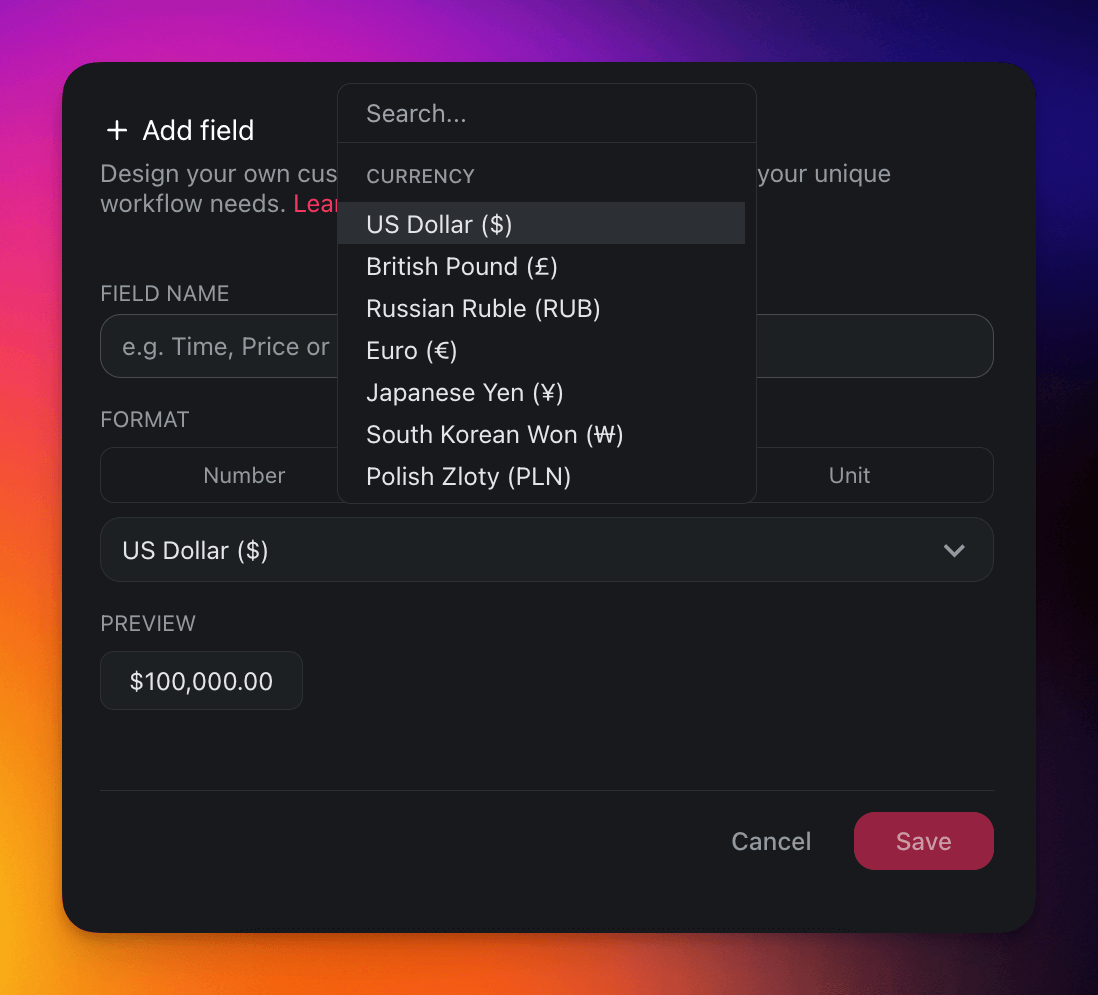Viewport: 1098px width, 995px height.
Task: Click the CURRENCY section header
Action: pyautogui.click(x=420, y=177)
